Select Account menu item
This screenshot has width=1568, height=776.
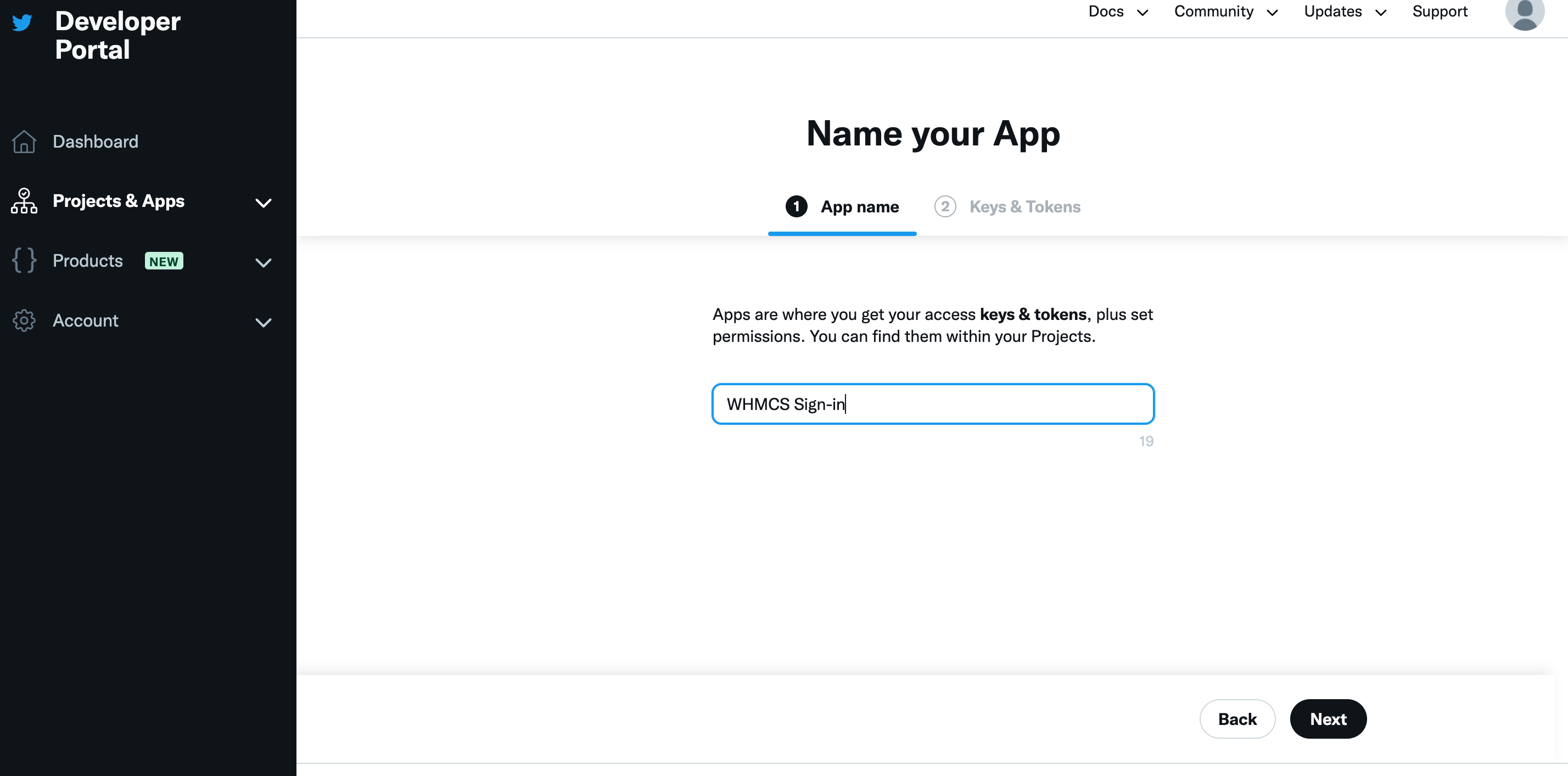coord(85,320)
